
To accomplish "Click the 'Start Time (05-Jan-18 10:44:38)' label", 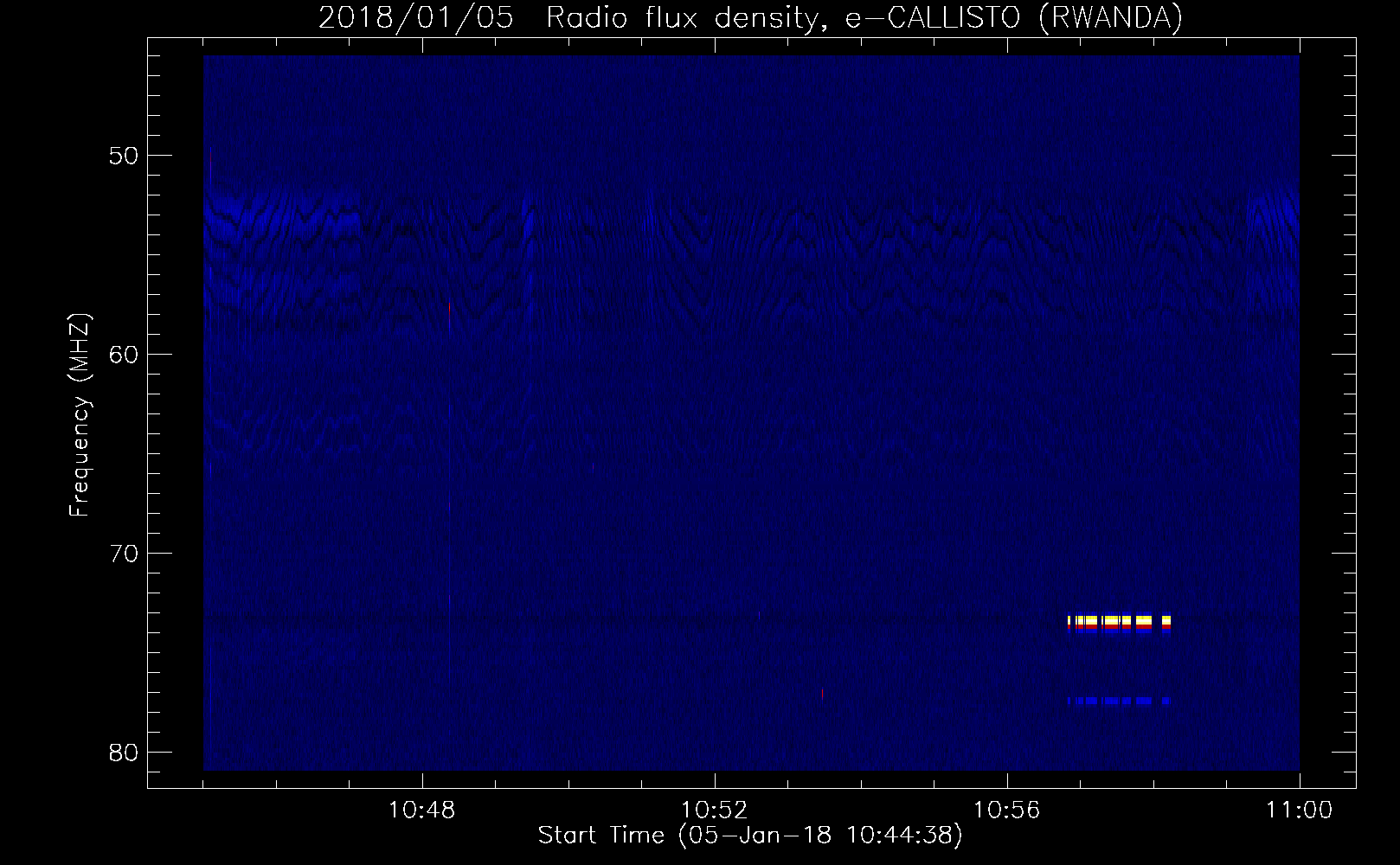I will [750, 836].
